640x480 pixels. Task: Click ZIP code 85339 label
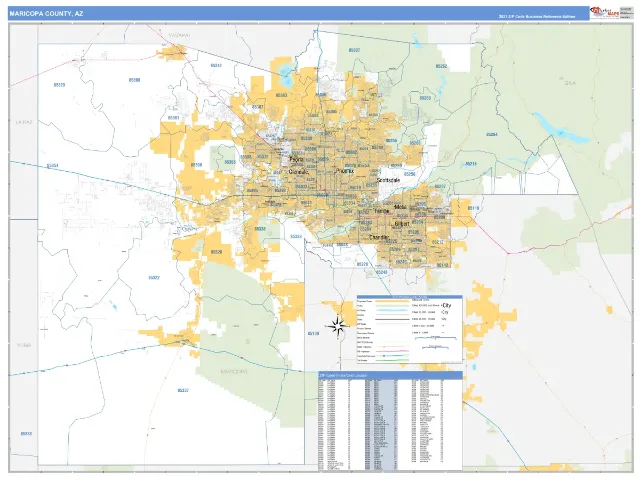[296, 236]
